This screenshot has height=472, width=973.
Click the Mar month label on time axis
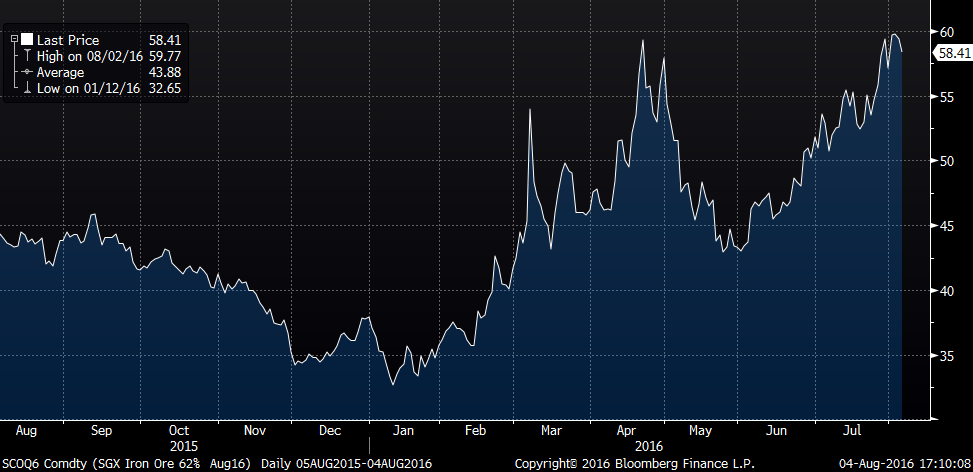click(x=550, y=430)
